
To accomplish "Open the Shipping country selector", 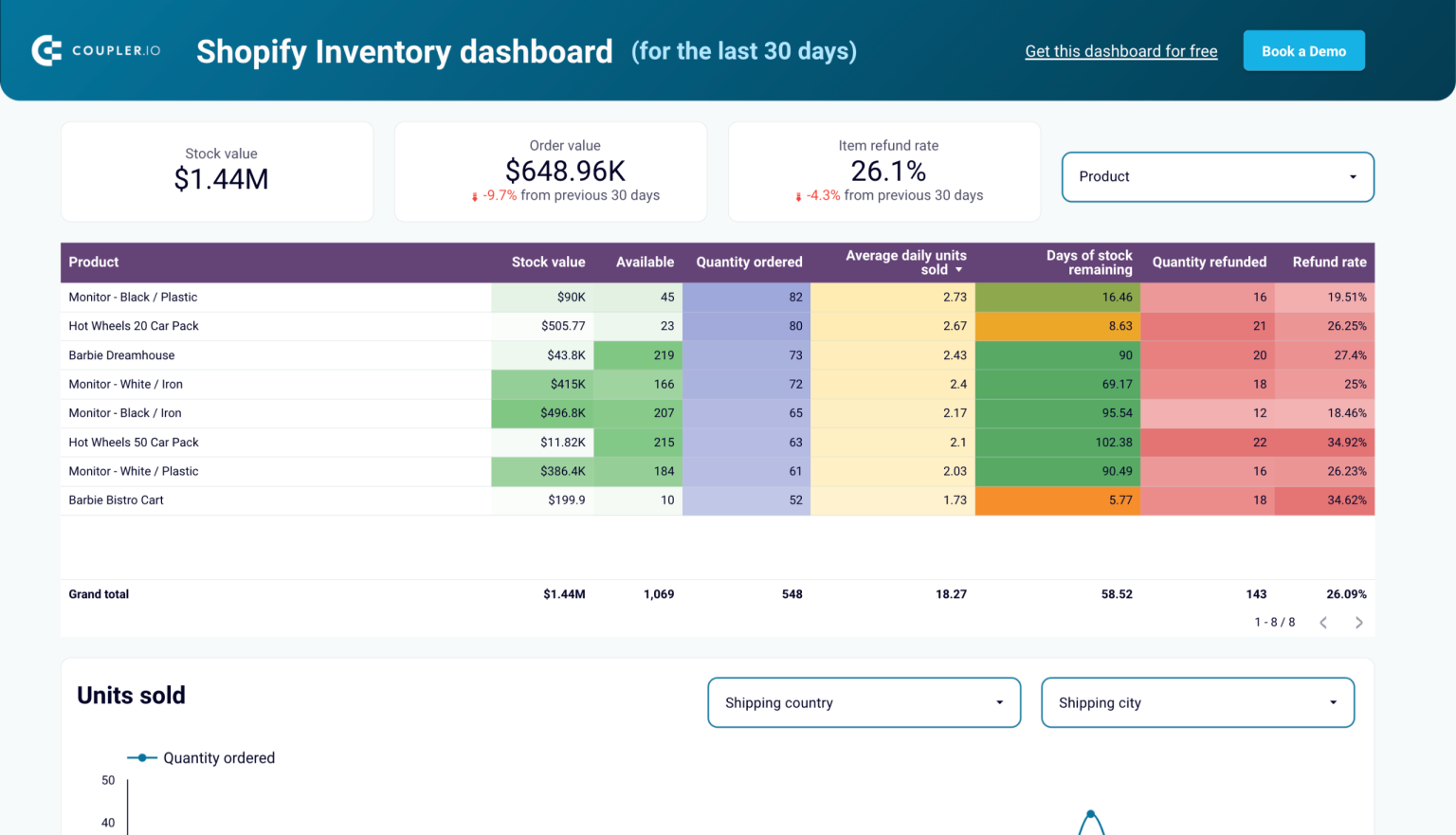I will pyautogui.click(x=864, y=702).
